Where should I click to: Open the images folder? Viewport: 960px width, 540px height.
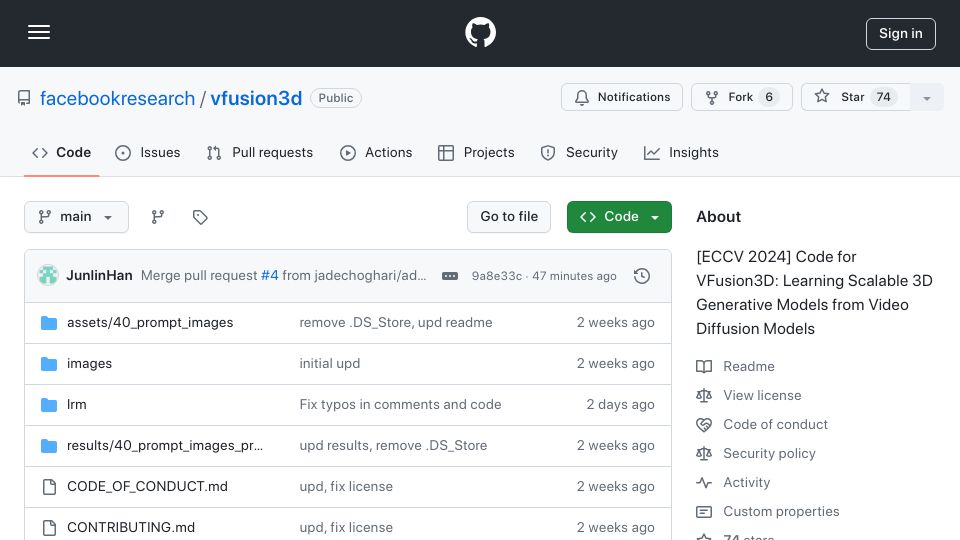click(89, 364)
